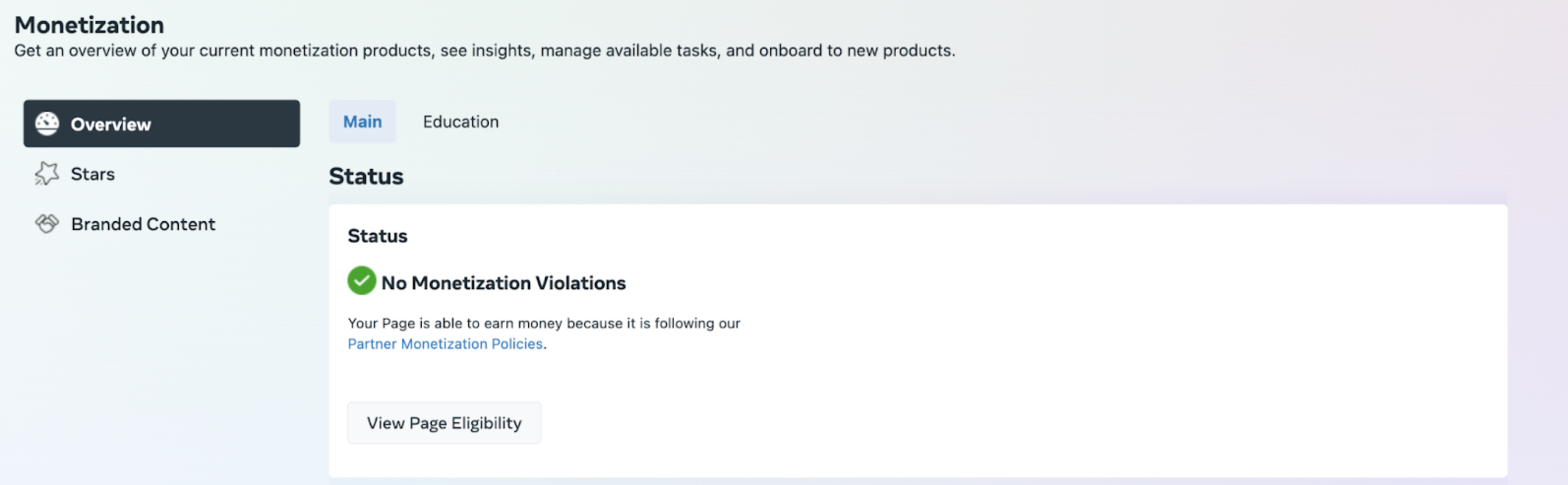Viewport: 1568px width, 485px height.
Task: Click the 'Get an overview' description text
Action: coord(485,51)
